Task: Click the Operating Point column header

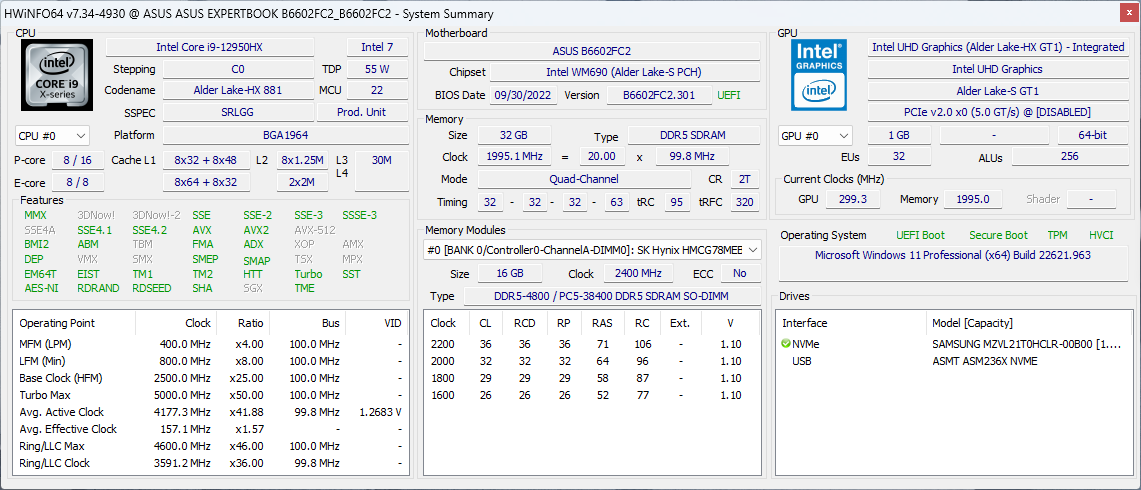Action: 74,323
